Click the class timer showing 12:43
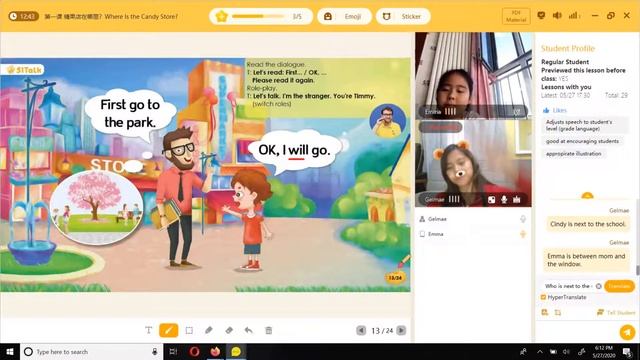The width and height of the screenshot is (640, 360). pos(24,16)
